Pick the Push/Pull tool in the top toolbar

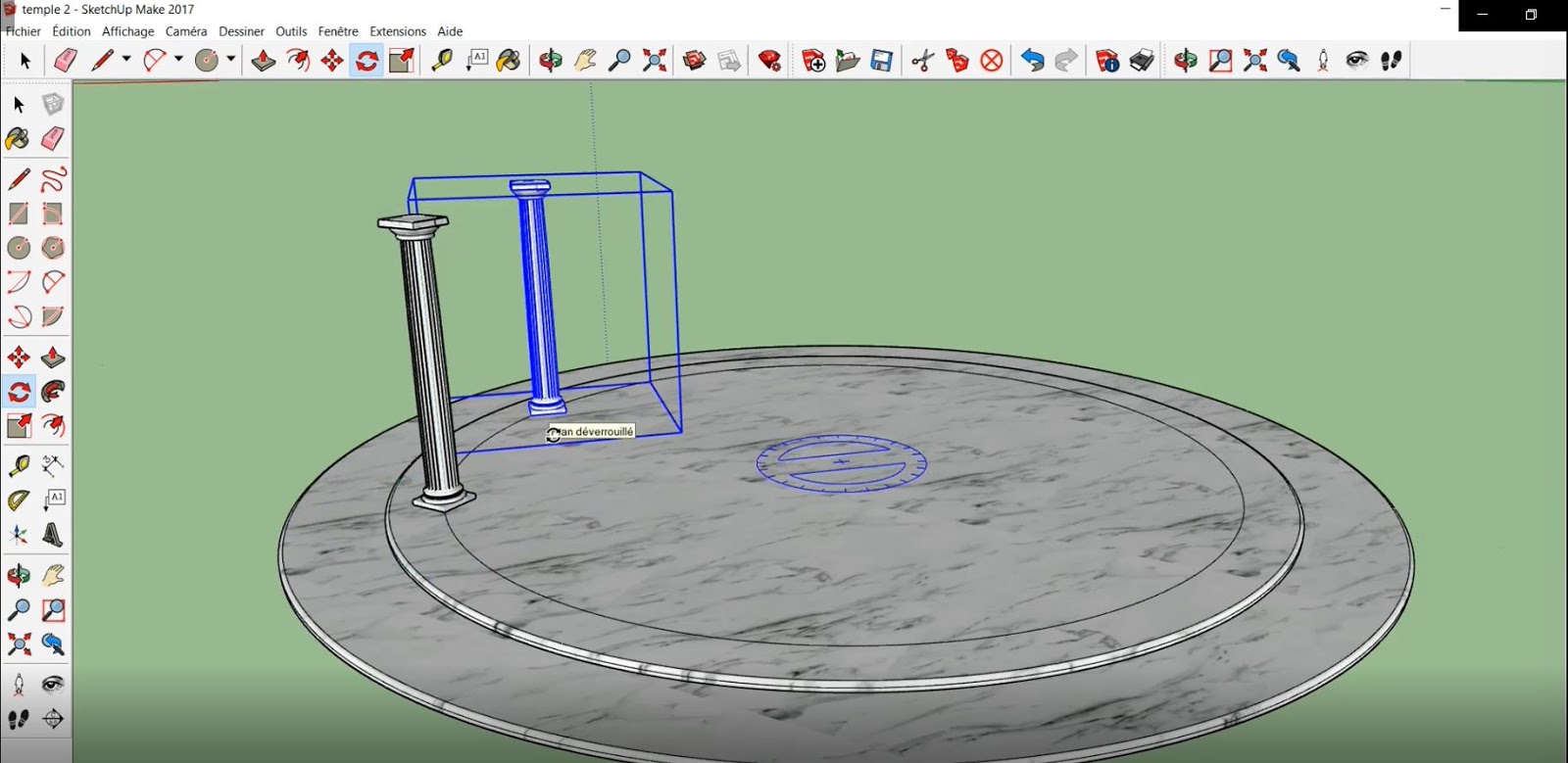263,61
